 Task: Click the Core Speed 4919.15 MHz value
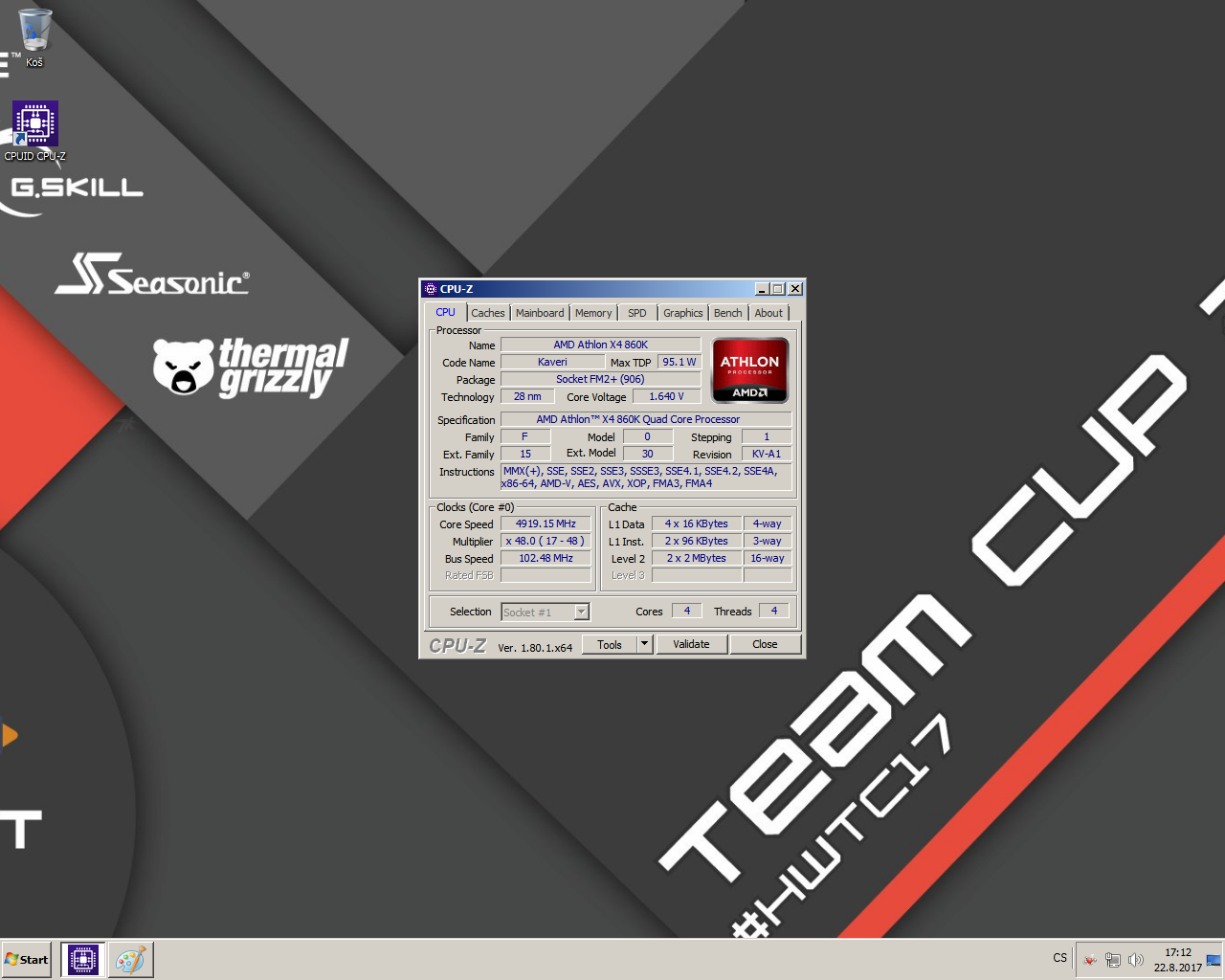click(546, 523)
